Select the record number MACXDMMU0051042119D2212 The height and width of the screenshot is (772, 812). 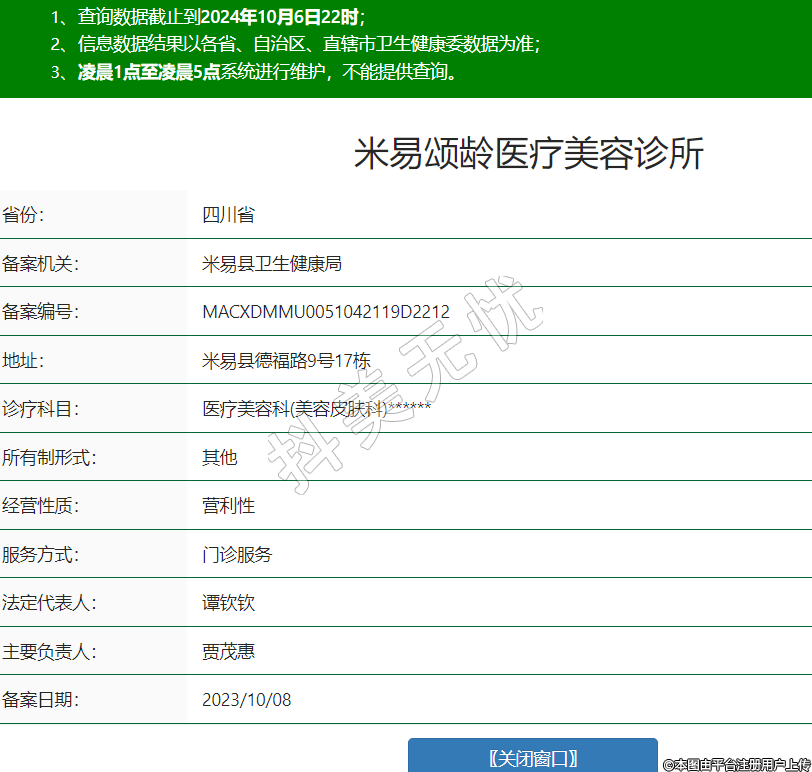pyautogui.click(x=325, y=312)
